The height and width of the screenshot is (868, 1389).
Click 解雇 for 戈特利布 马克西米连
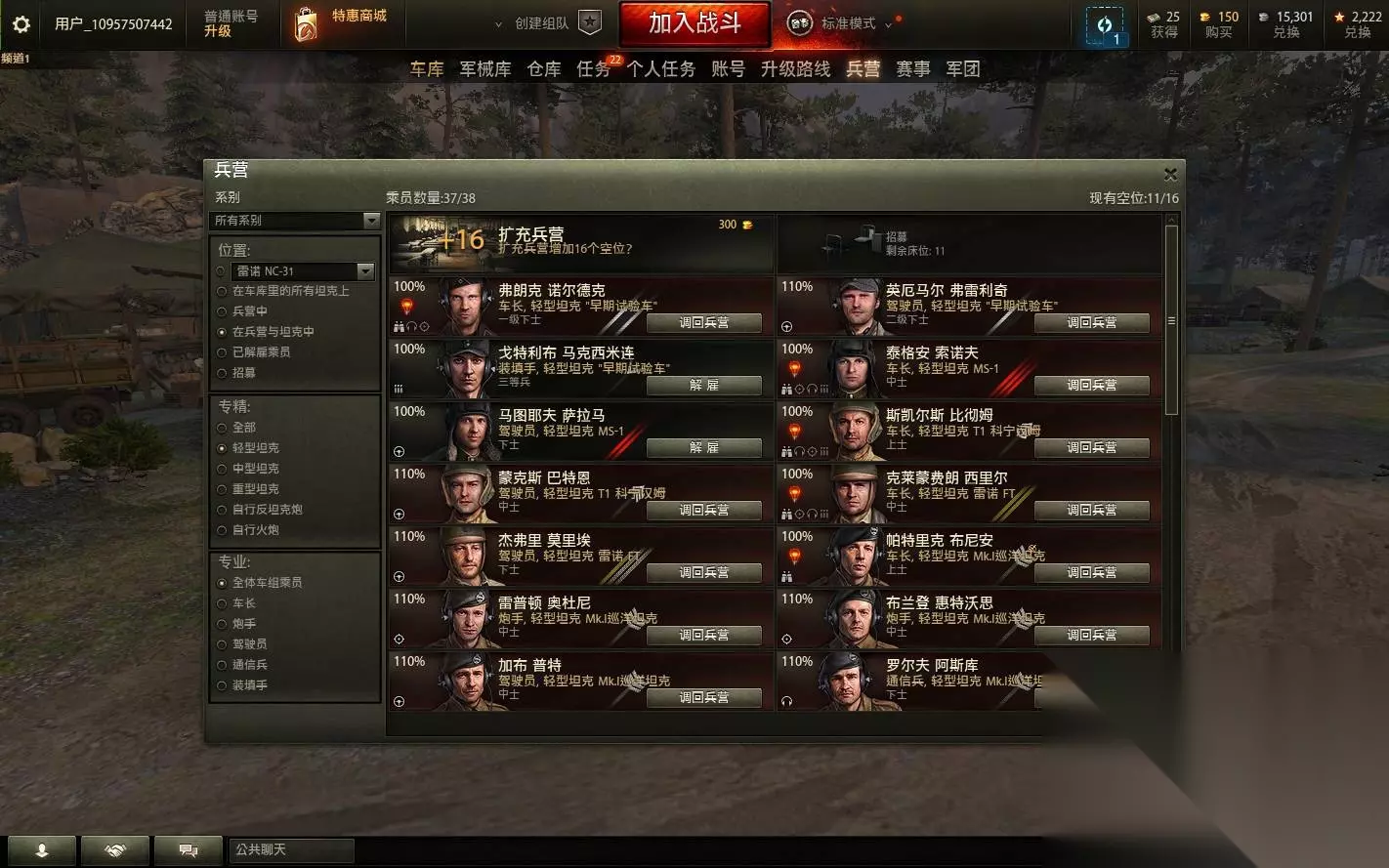704,386
